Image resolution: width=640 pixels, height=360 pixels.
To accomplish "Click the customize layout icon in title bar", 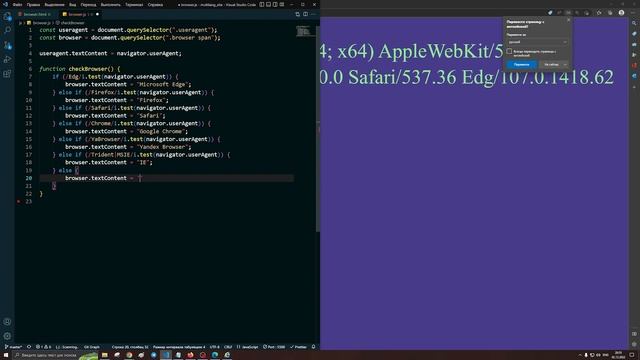I will (282, 4).
